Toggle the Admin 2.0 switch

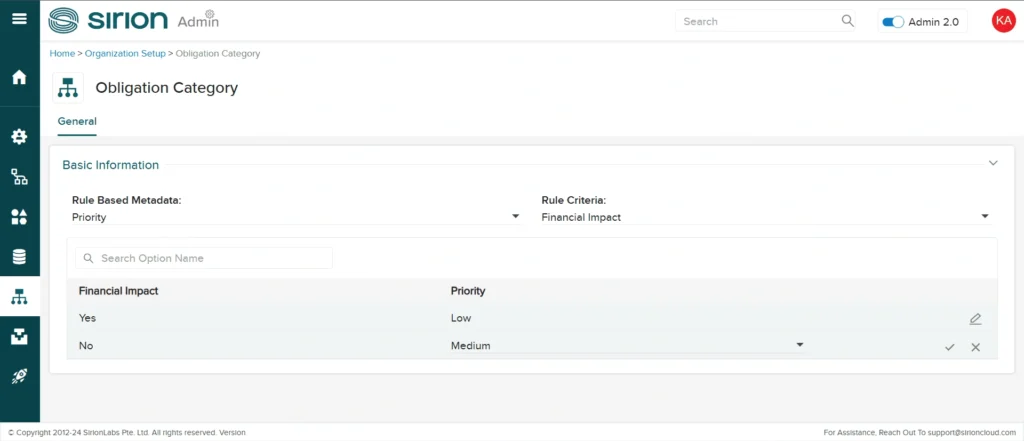pos(893,22)
